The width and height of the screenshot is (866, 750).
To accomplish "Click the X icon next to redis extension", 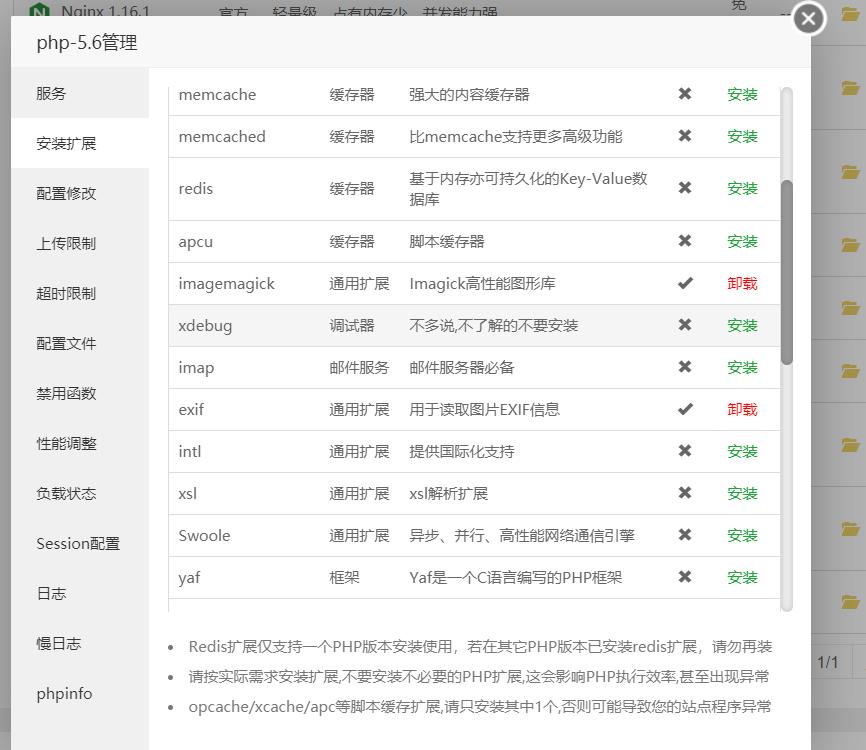I will pyautogui.click(x=685, y=187).
